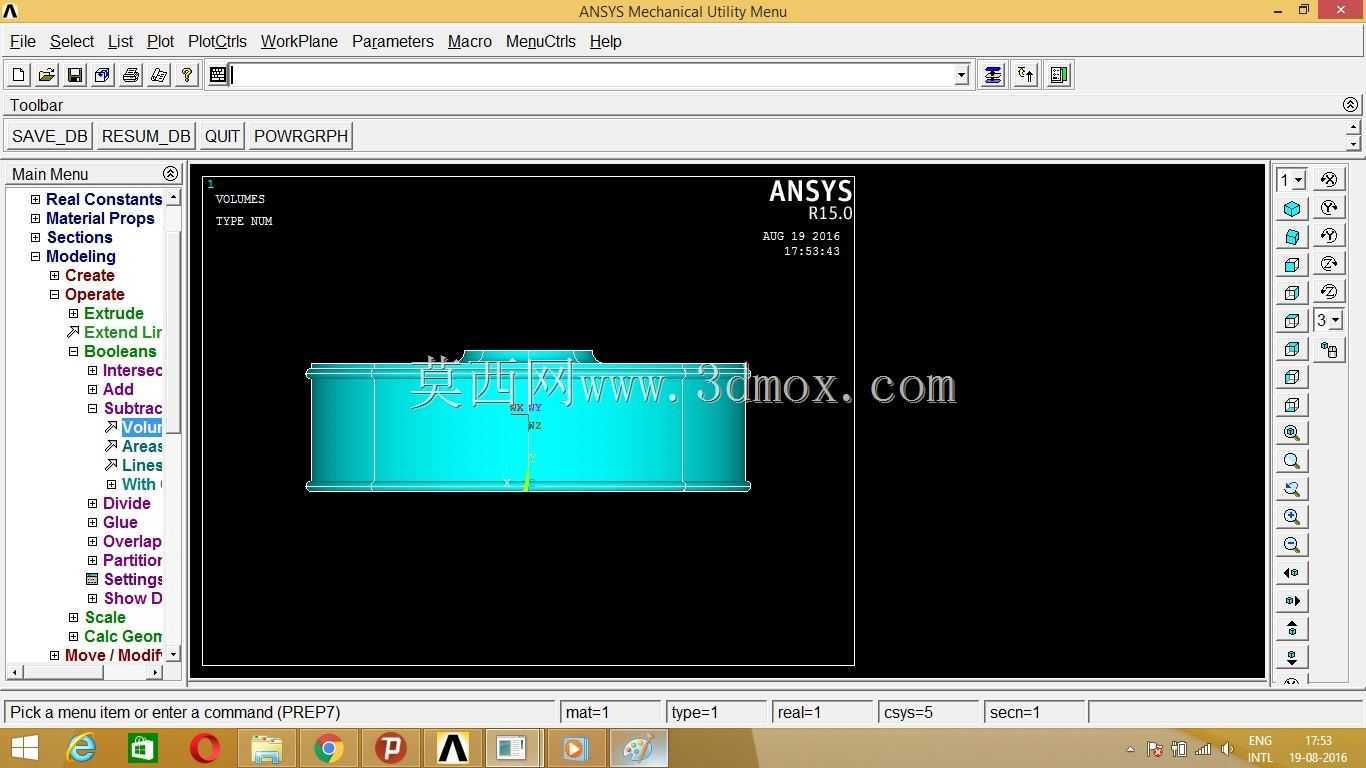Screen dimensions: 1366x768
Task: Expand the Divide tree node
Action: (92, 504)
